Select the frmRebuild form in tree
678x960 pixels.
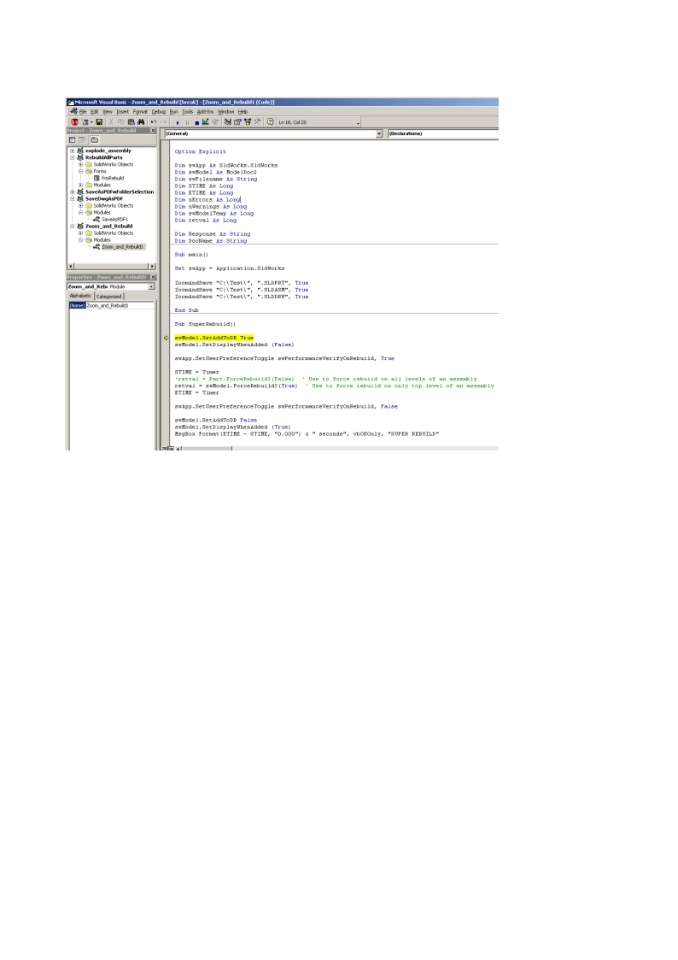tap(113, 178)
